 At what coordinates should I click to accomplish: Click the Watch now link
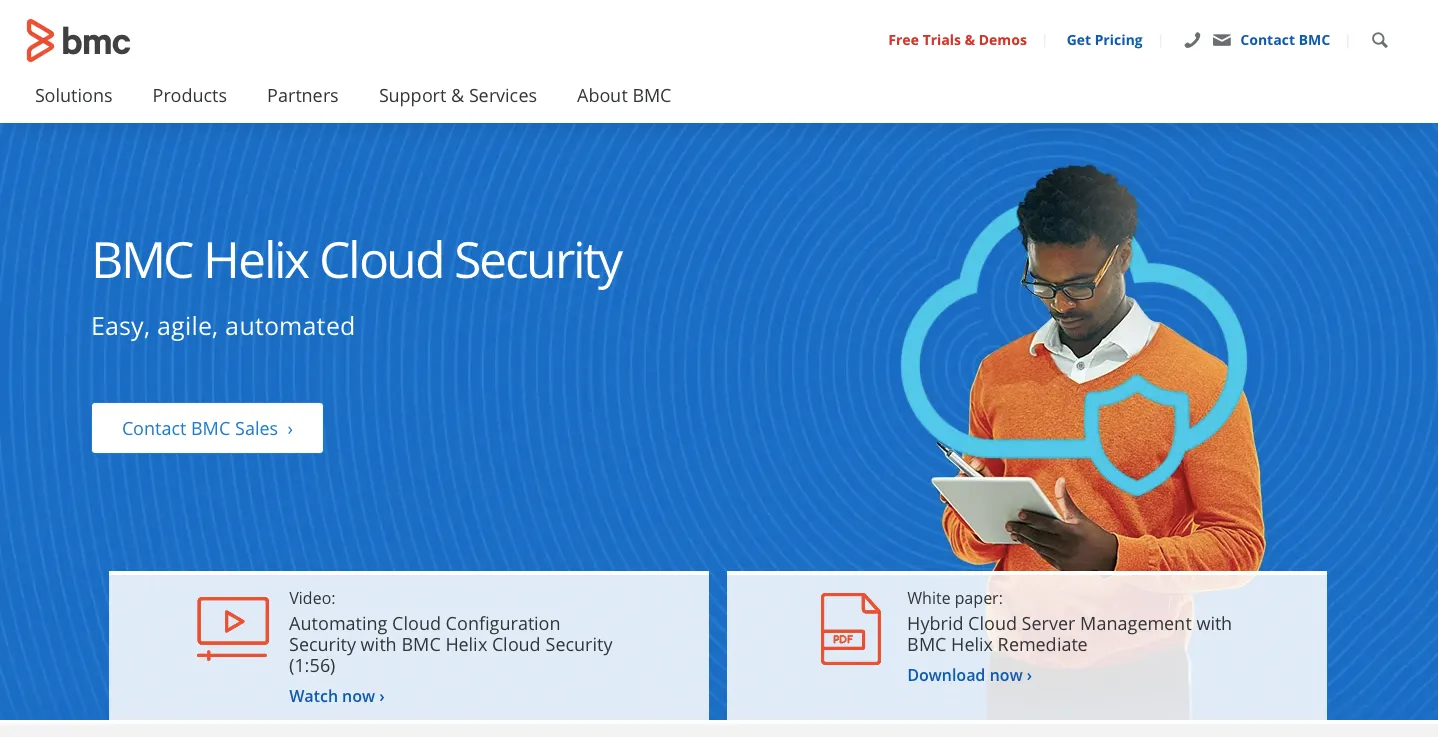click(x=337, y=696)
